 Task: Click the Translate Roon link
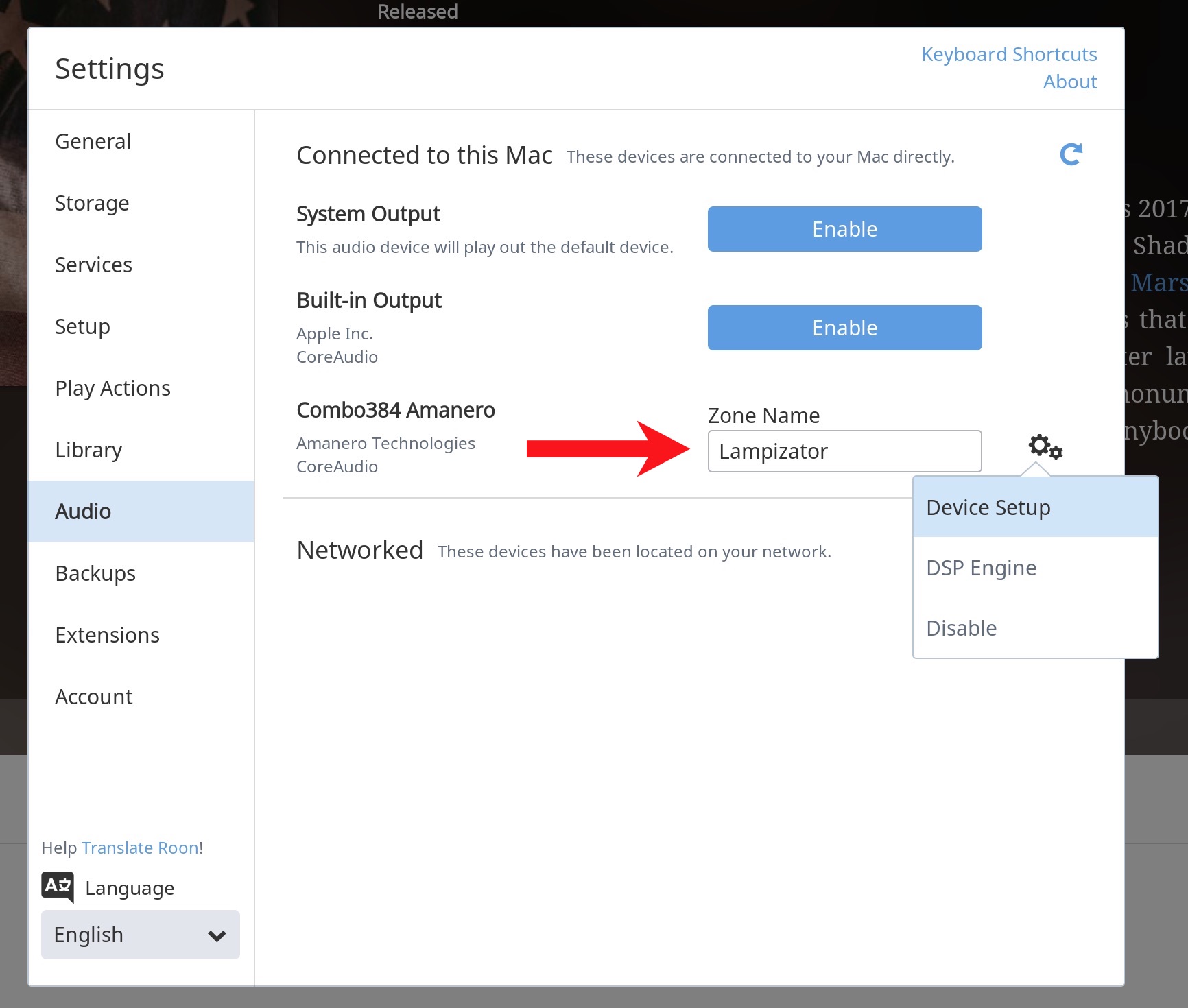[140, 848]
